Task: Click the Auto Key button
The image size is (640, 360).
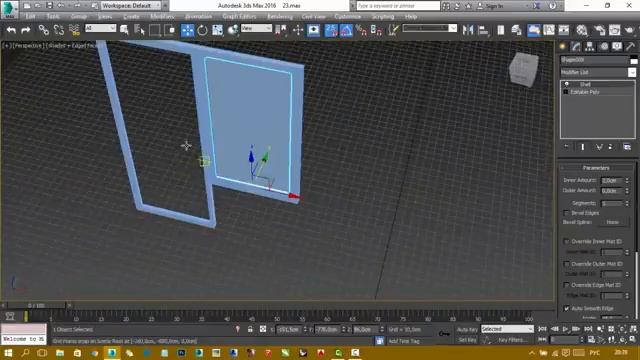Action: [467, 329]
